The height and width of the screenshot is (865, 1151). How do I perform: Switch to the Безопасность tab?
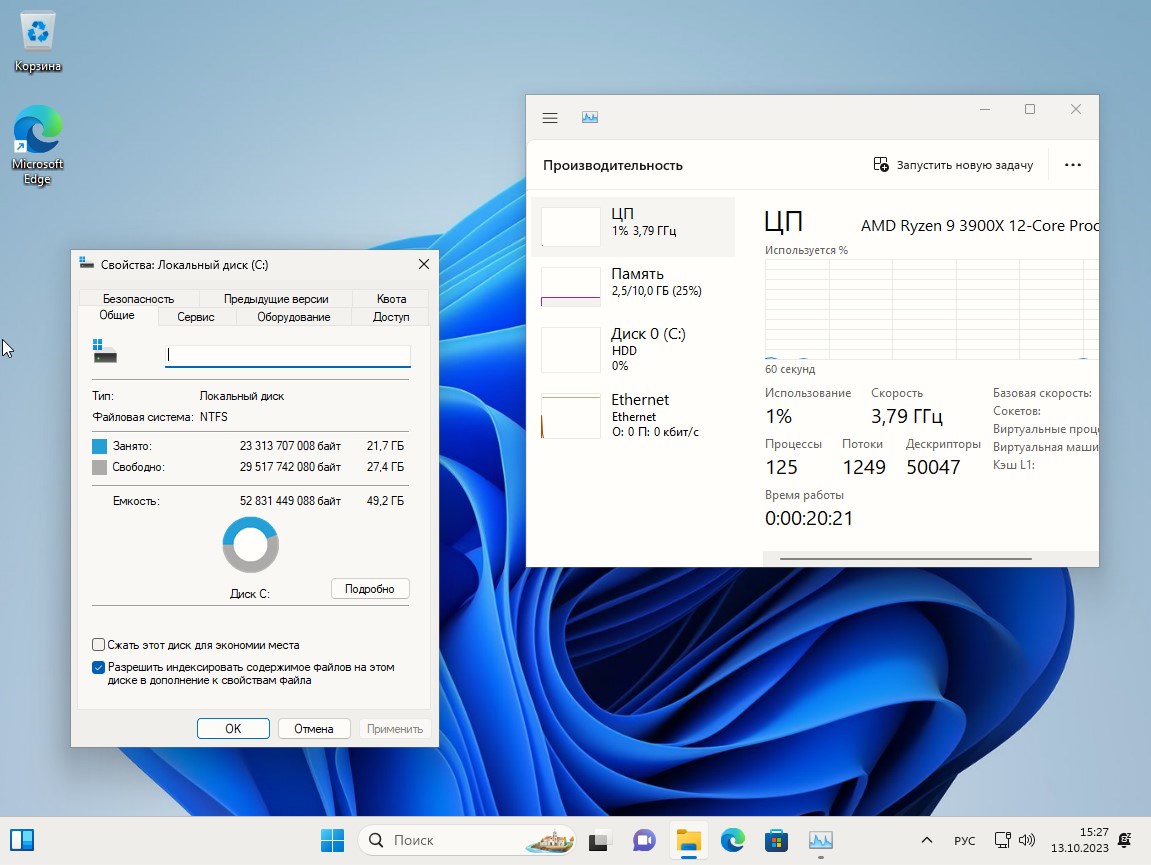tap(138, 298)
